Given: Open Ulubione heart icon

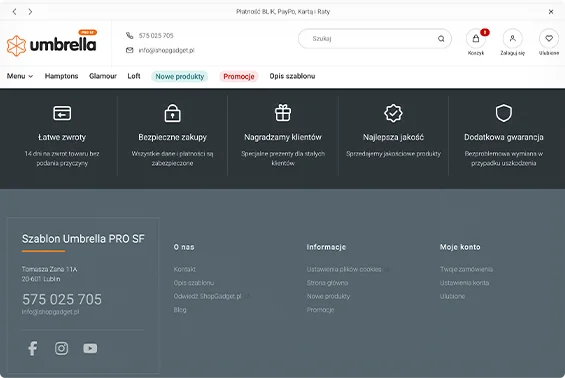Looking at the screenshot, I should click(x=549, y=39).
